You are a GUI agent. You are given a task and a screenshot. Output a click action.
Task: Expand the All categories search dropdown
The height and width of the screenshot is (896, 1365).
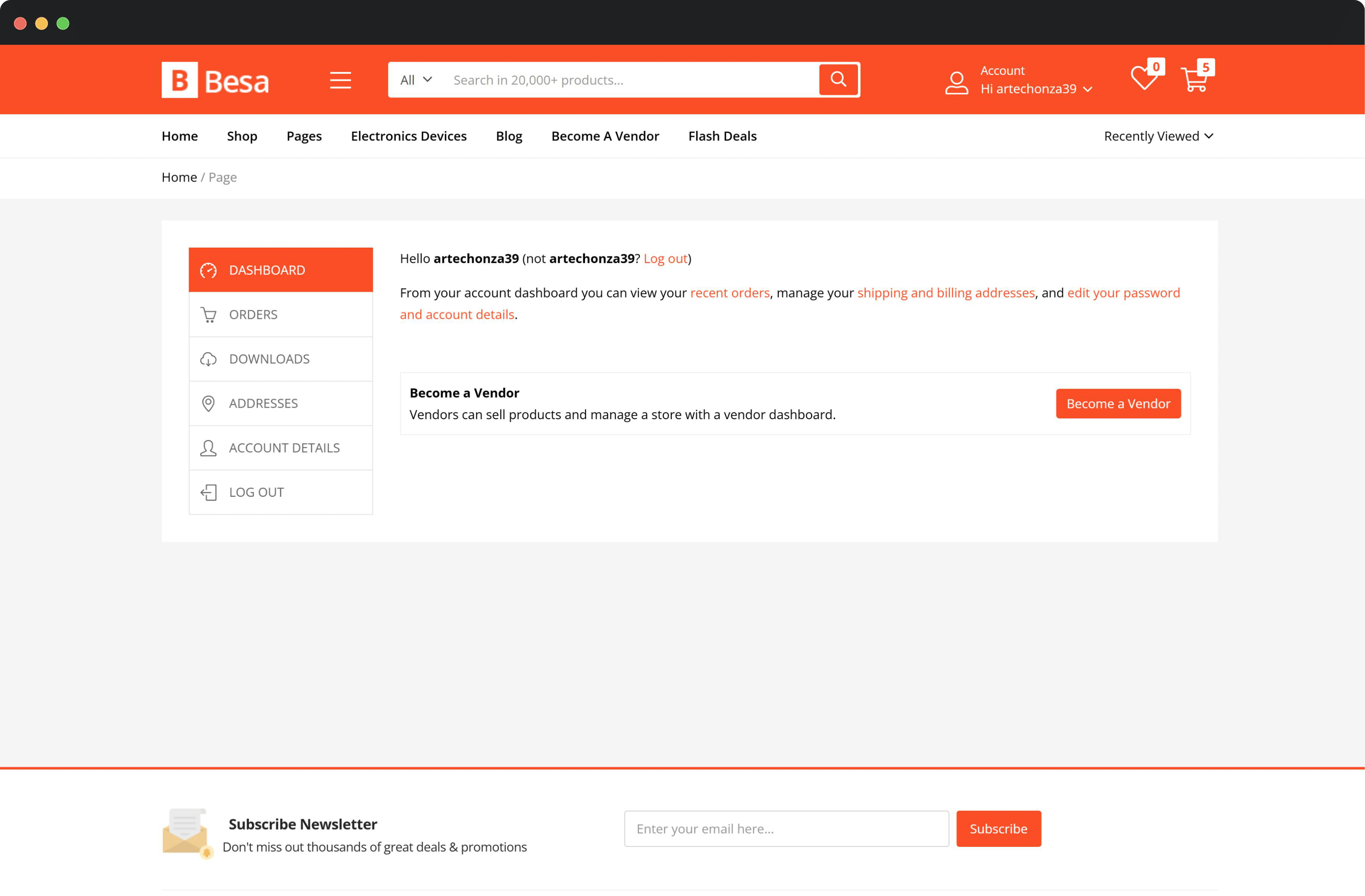[416, 80]
